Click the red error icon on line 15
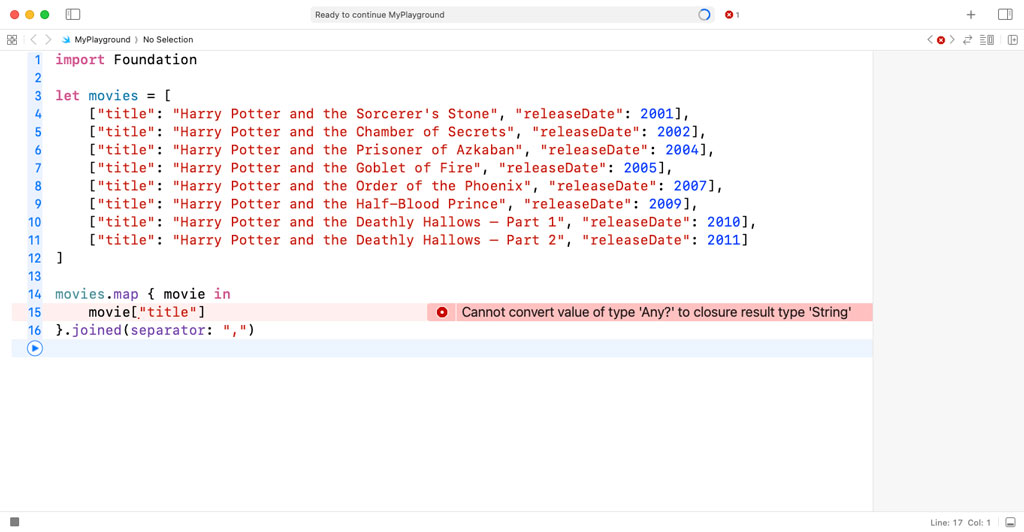The height and width of the screenshot is (532, 1024). [442, 312]
